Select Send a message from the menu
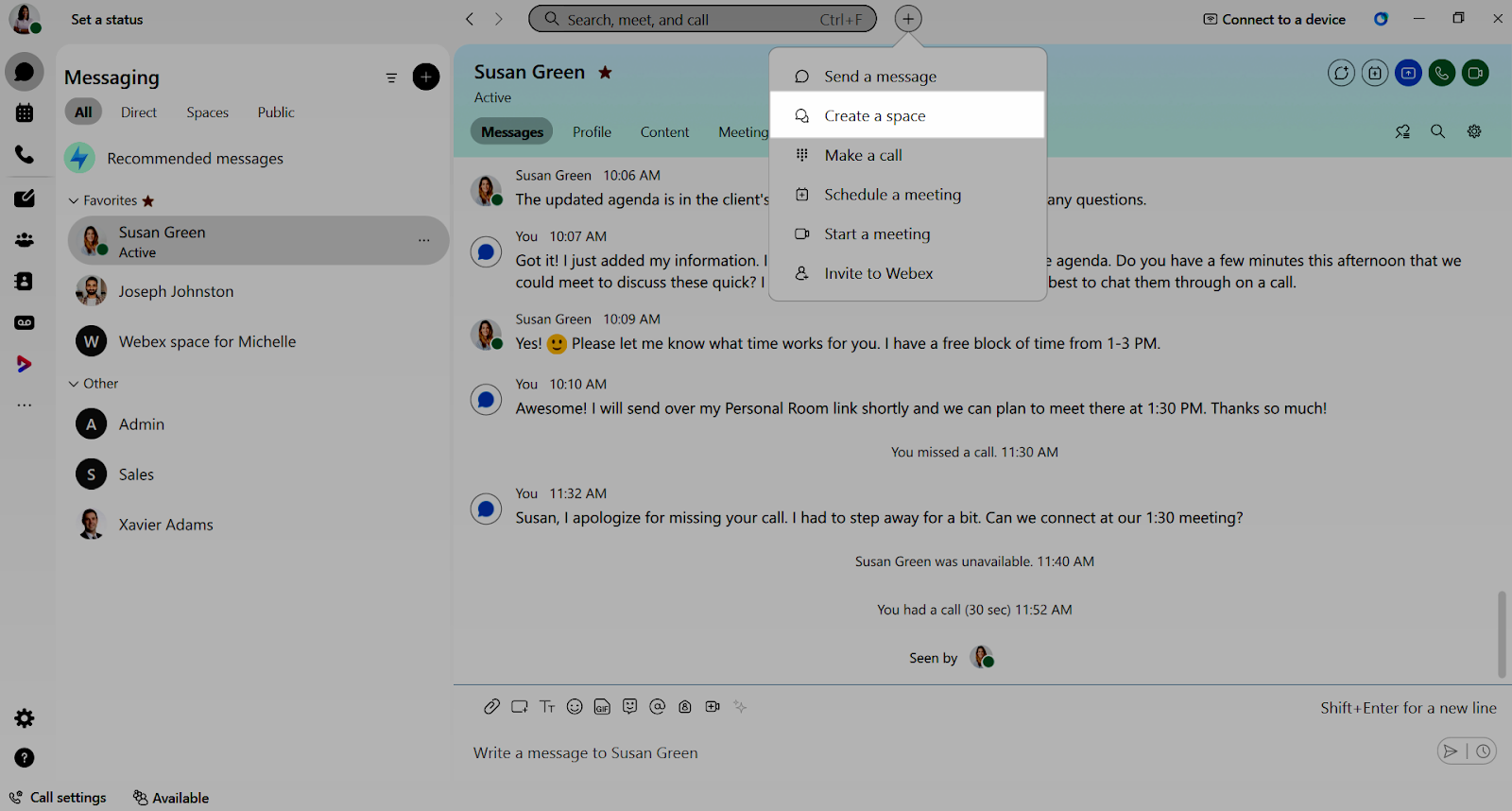This screenshot has width=1512, height=811. click(907, 77)
